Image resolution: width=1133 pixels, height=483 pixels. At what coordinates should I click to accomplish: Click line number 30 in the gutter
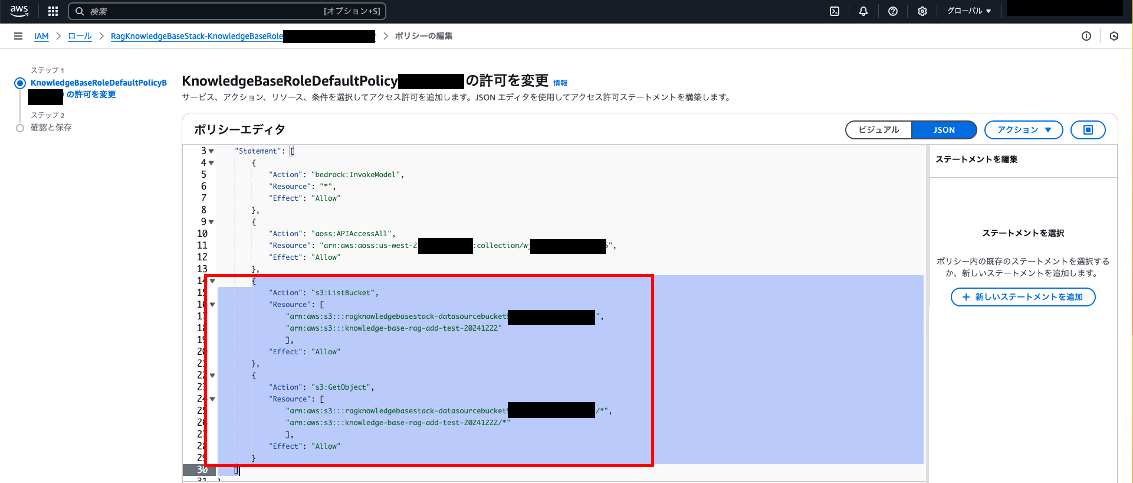[x=202, y=469]
